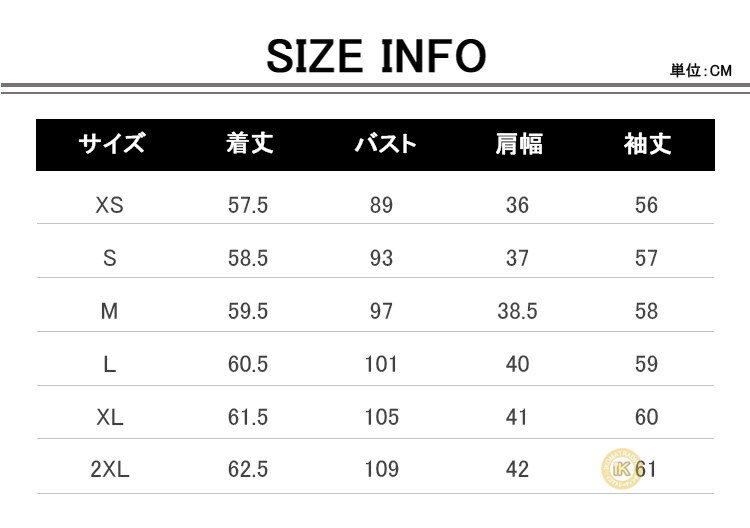The width and height of the screenshot is (750, 528).
Task: Select the 肩幅 column header
Action: tap(518, 144)
